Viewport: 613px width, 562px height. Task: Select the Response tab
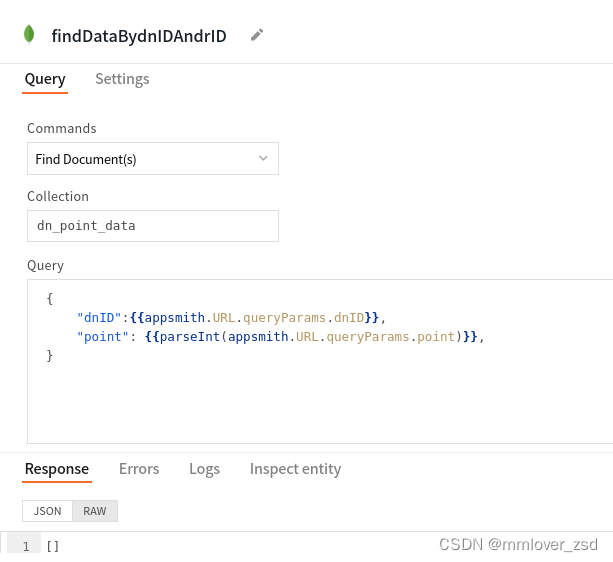click(57, 469)
